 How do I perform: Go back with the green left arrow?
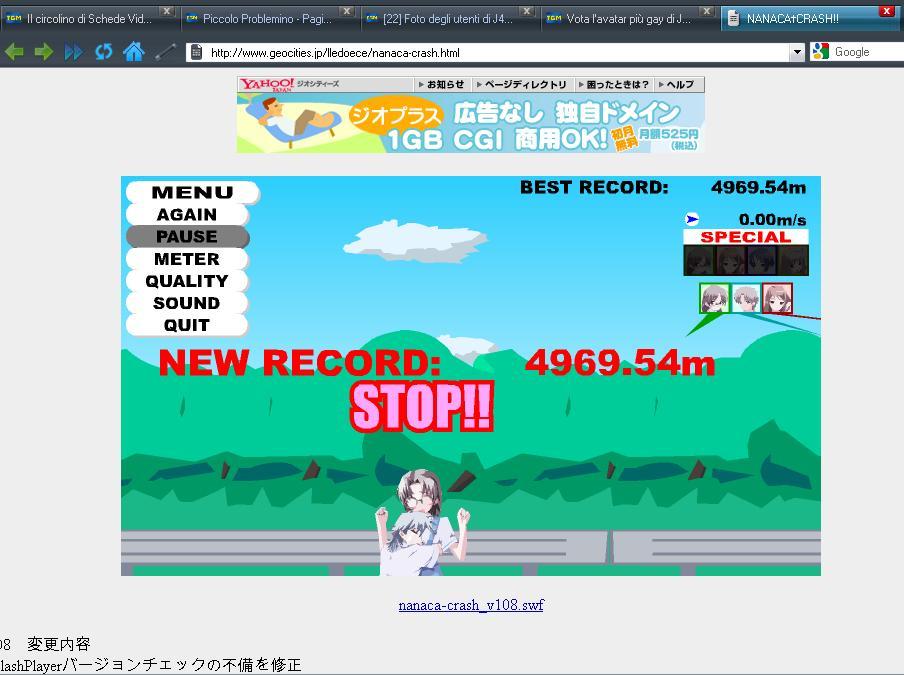14,52
